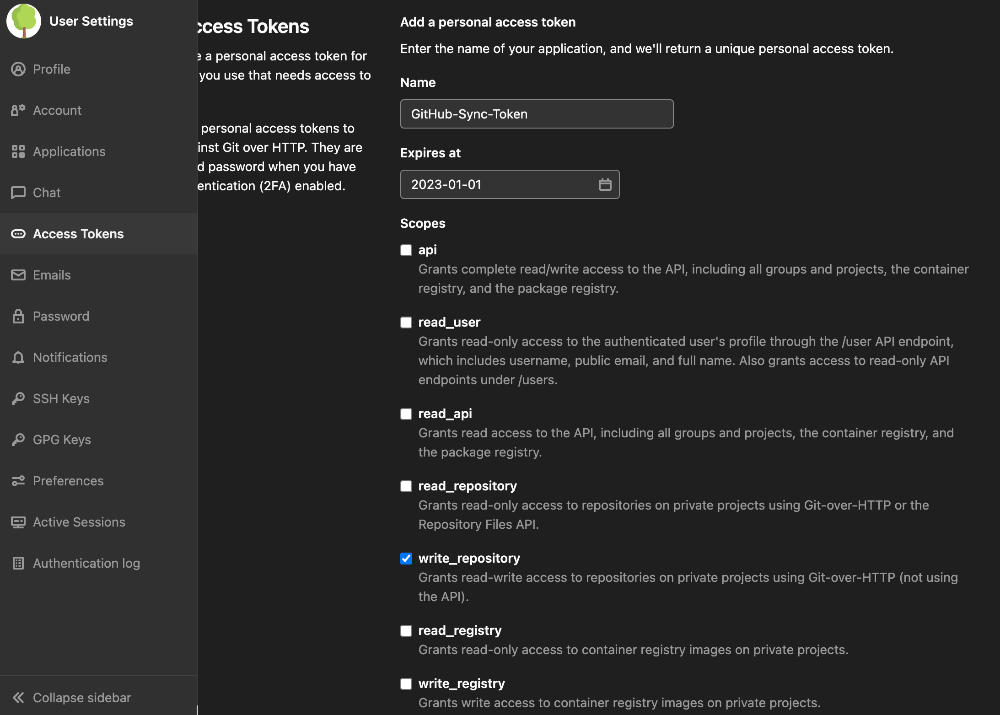Click the SSH Keys key icon
The height and width of the screenshot is (715, 1000).
click(18, 398)
